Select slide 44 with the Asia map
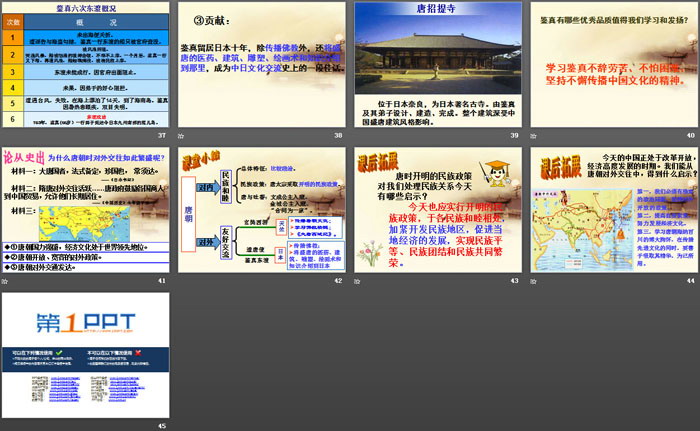 pos(612,210)
